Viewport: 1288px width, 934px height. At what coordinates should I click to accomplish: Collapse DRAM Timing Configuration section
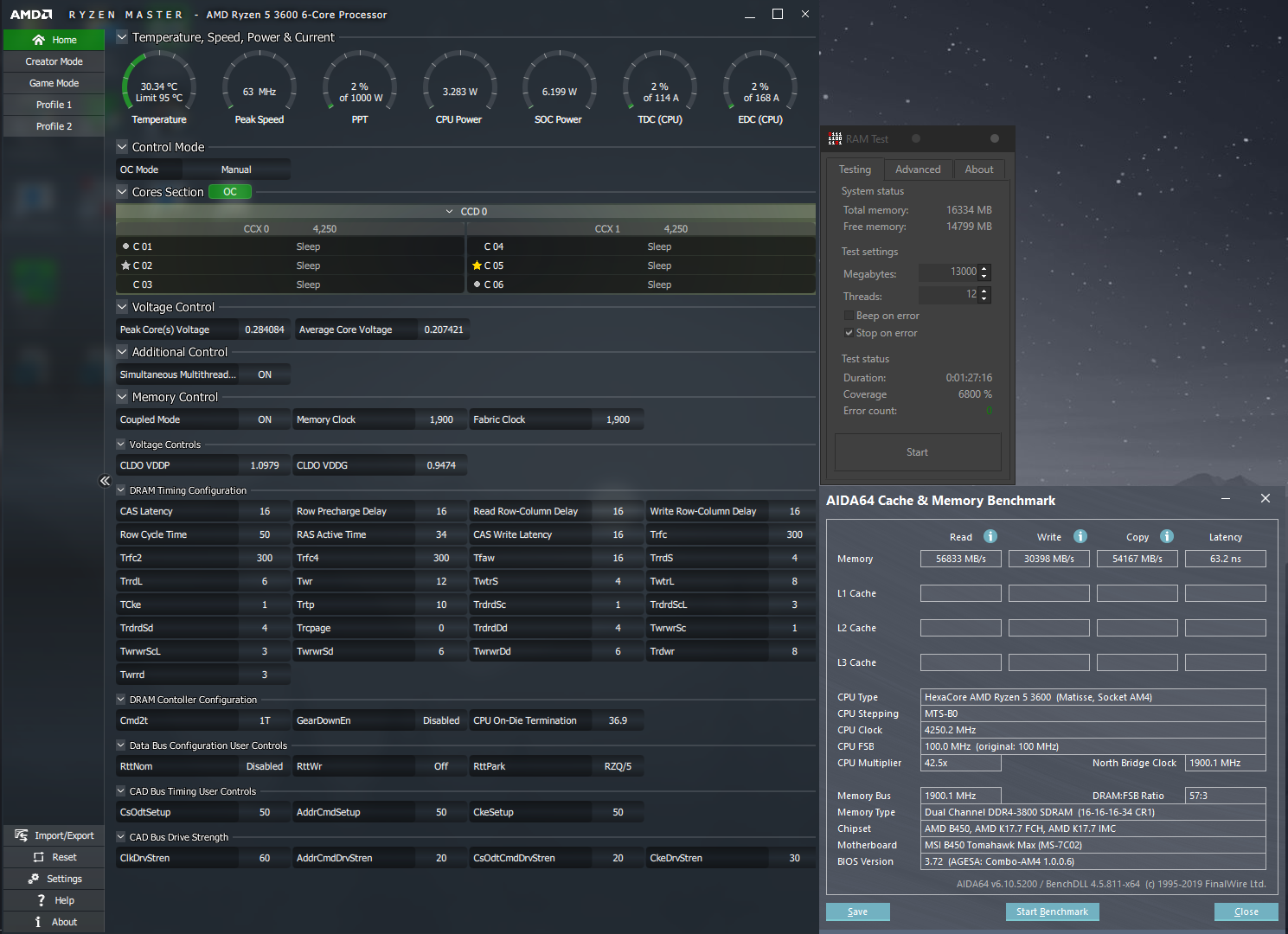[x=121, y=490]
